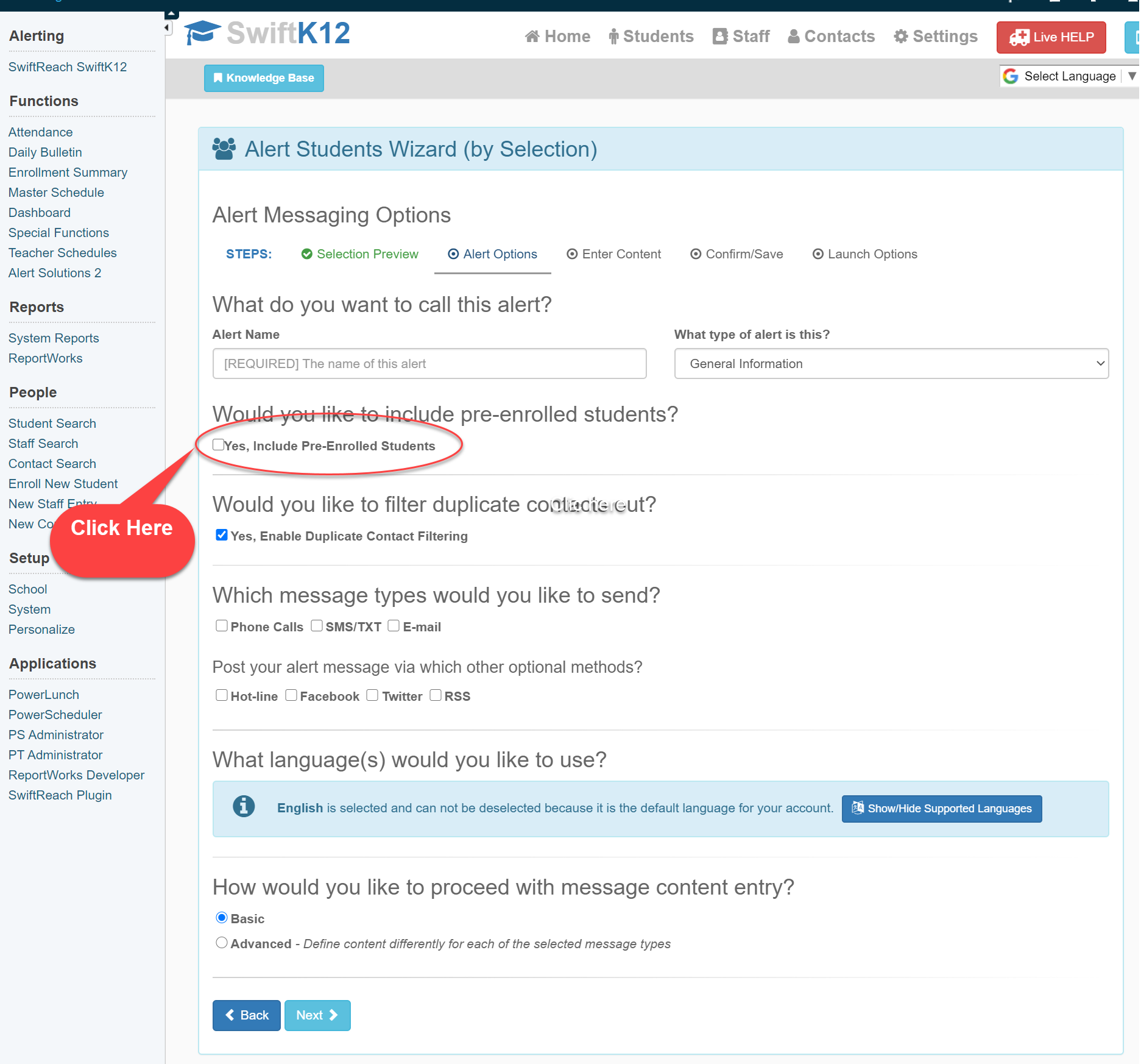1141x1064 pixels.
Task: Check the Twitter posting option
Action: click(x=372, y=695)
